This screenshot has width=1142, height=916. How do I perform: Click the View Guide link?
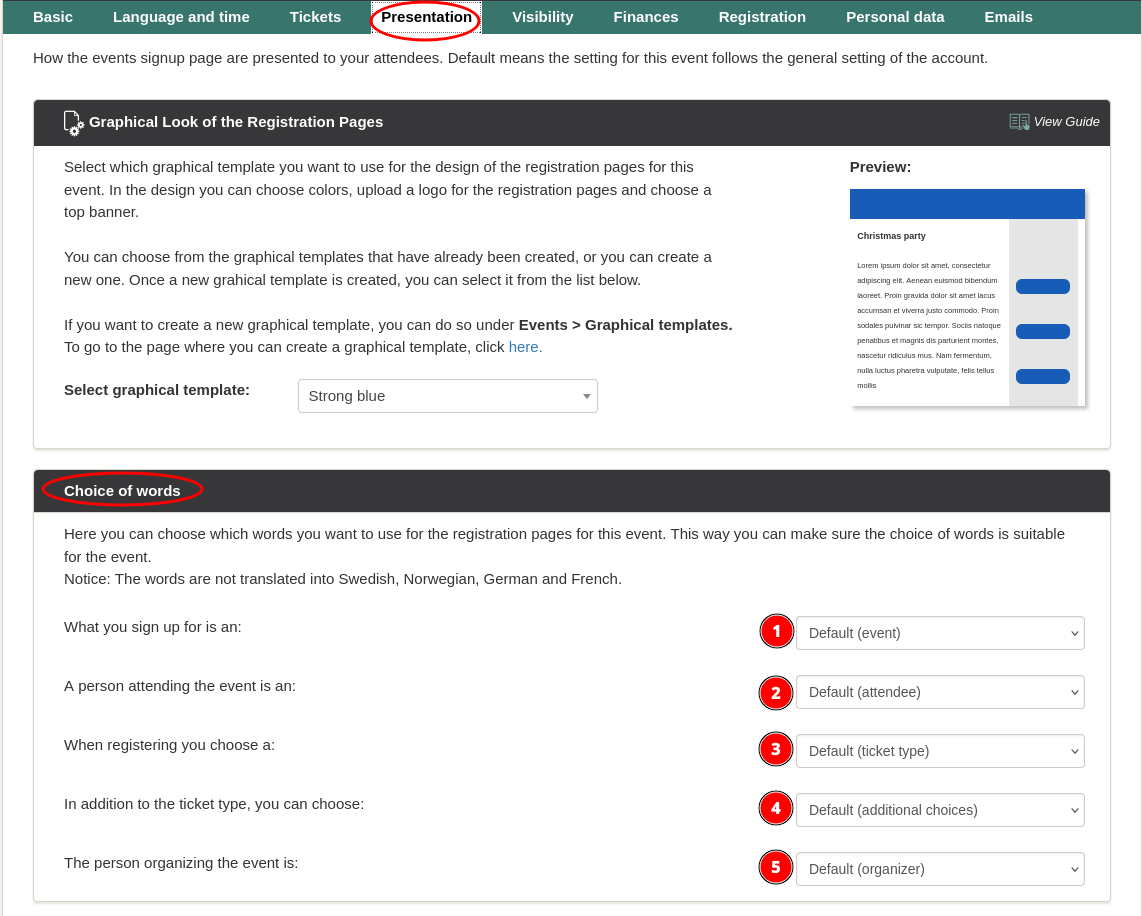click(x=1066, y=122)
